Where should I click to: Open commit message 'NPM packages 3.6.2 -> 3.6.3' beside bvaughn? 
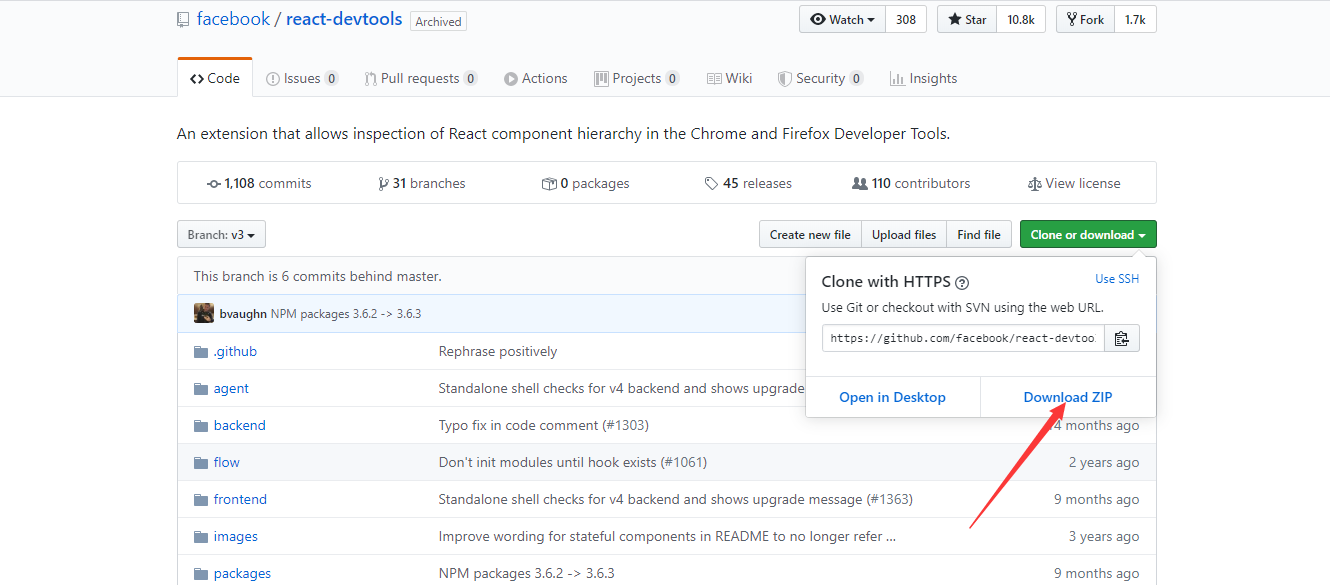(346, 314)
